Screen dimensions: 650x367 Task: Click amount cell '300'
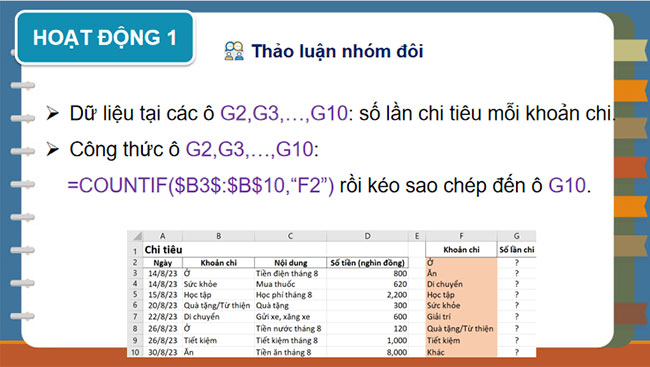tap(367, 306)
